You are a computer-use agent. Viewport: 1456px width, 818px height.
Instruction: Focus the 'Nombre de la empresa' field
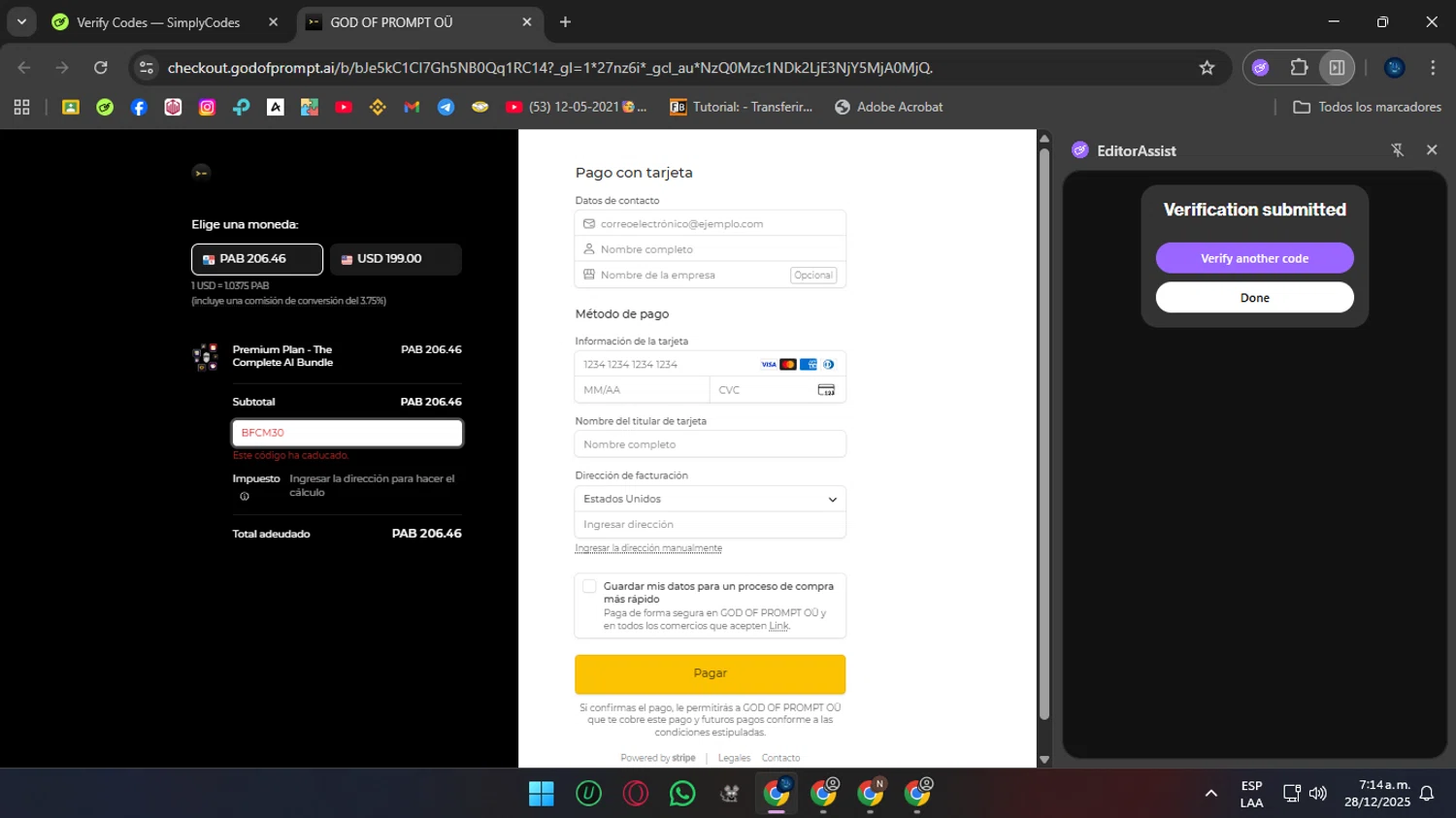coord(711,275)
